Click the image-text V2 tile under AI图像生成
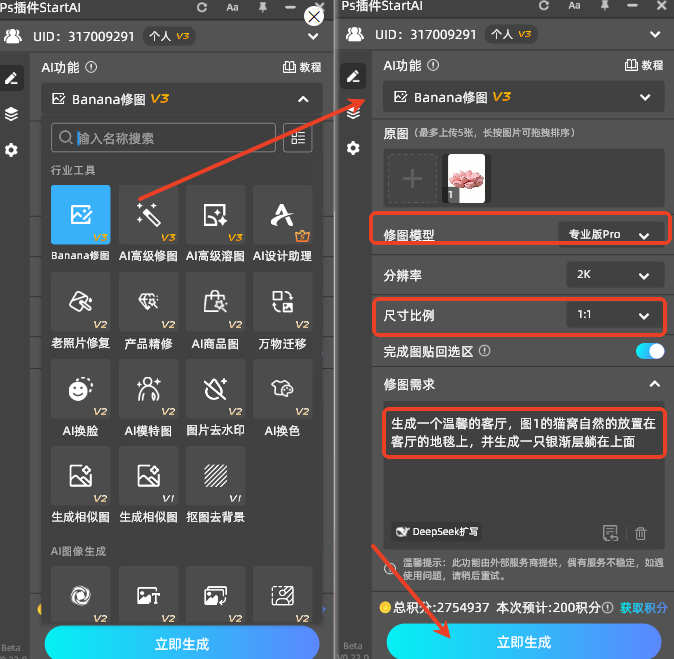 pos(148,595)
